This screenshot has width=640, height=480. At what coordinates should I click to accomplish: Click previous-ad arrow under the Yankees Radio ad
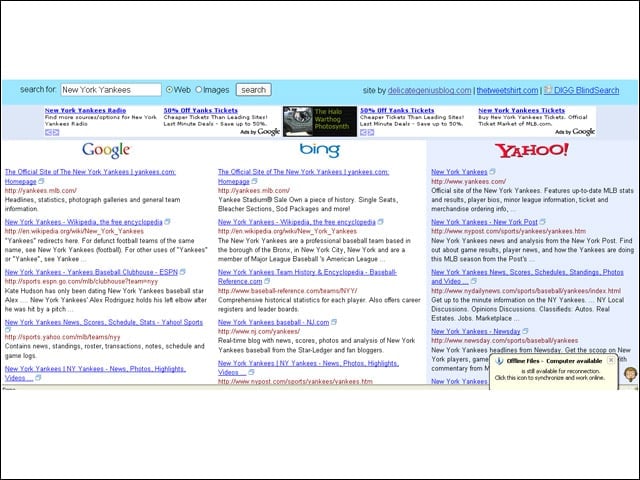point(48,132)
